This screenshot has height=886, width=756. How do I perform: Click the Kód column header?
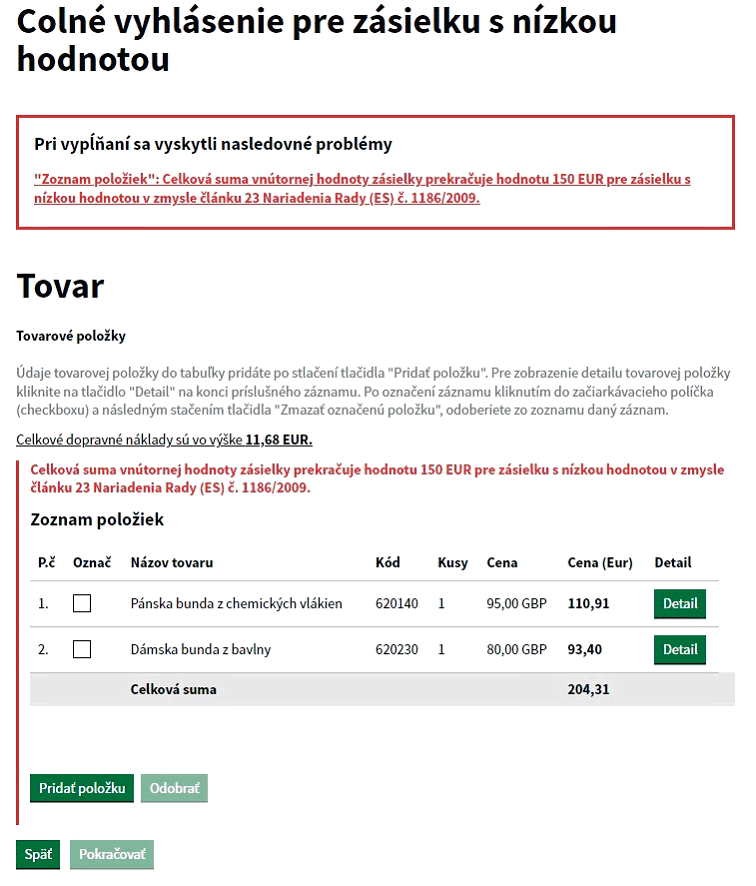coord(388,563)
